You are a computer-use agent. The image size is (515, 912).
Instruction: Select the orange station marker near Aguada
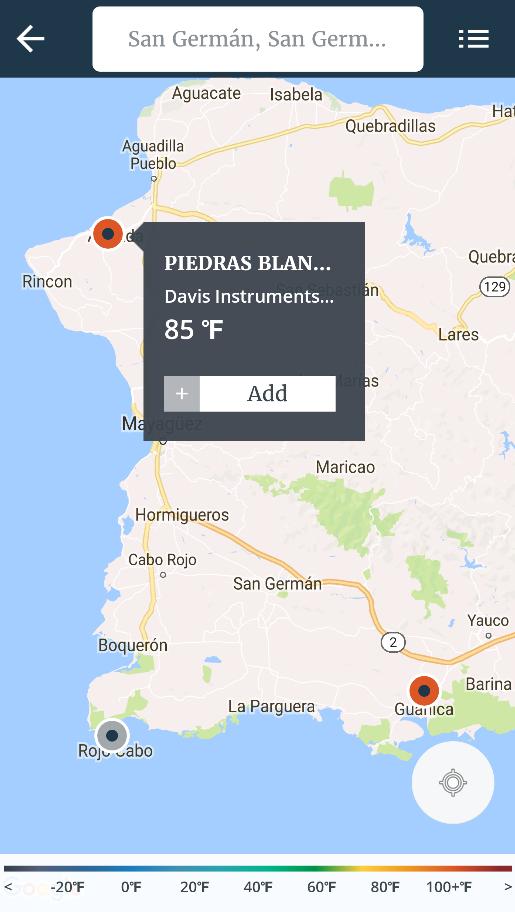tap(108, 234)
